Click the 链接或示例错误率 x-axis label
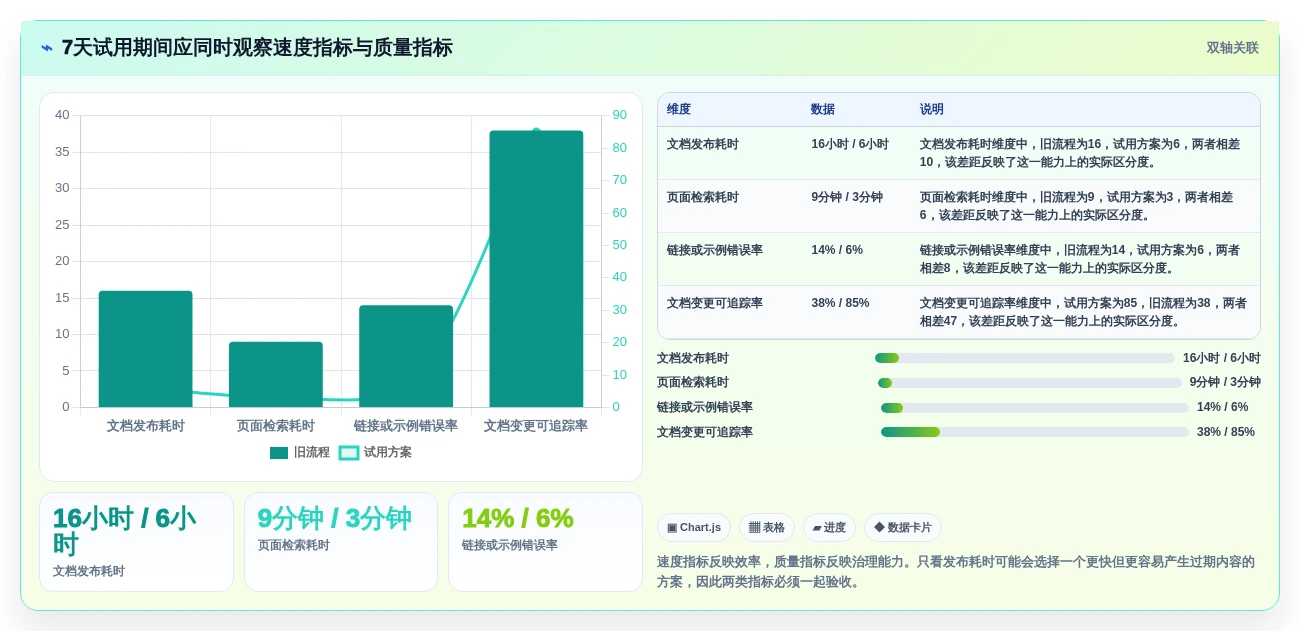Screen dimensions: 1300x631 (x=406, y=426)
